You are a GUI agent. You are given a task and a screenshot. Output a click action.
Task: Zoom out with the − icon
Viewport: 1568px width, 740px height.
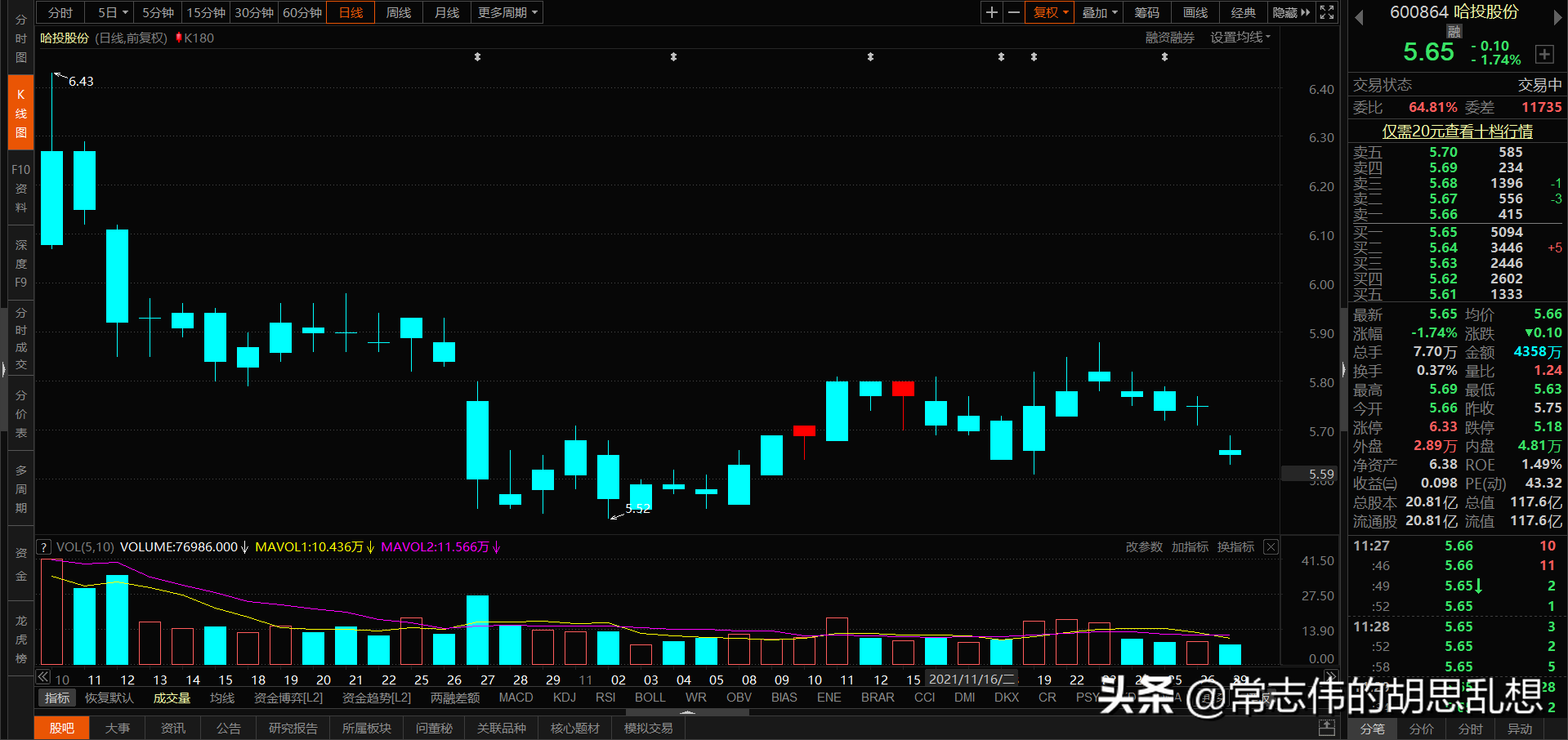1013,12
